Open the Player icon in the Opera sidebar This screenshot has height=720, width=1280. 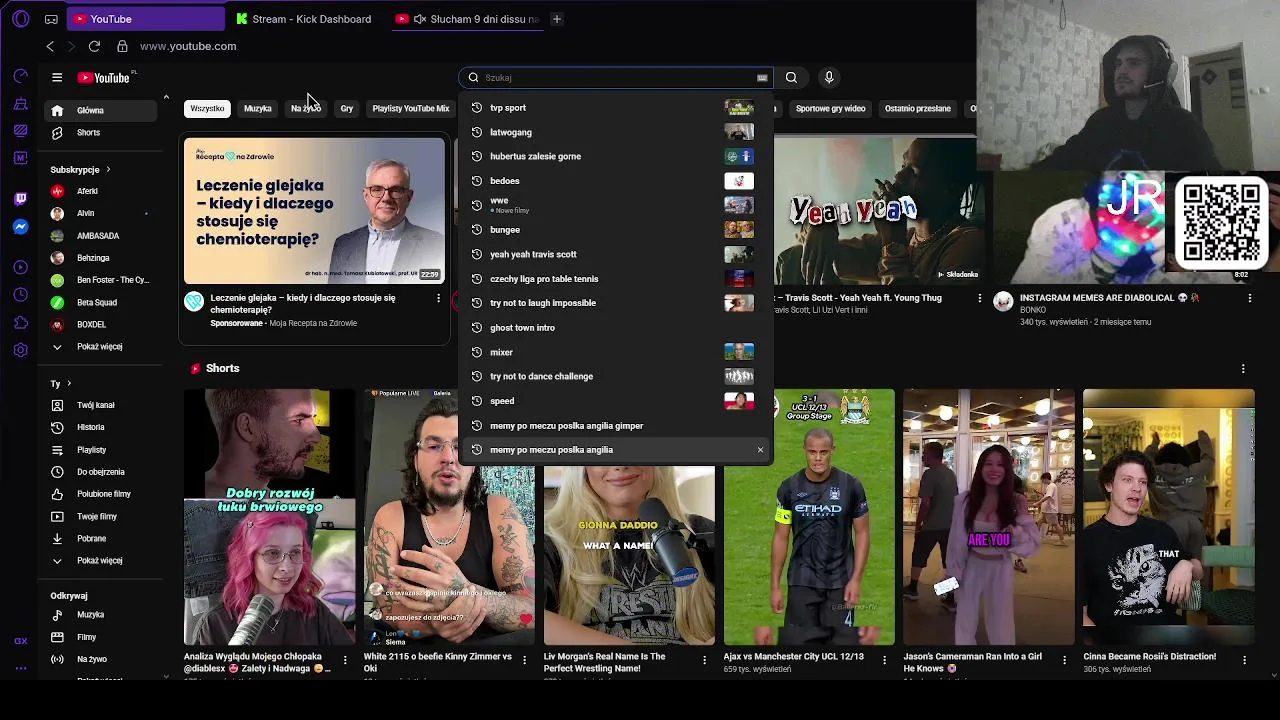coord(20,267)
